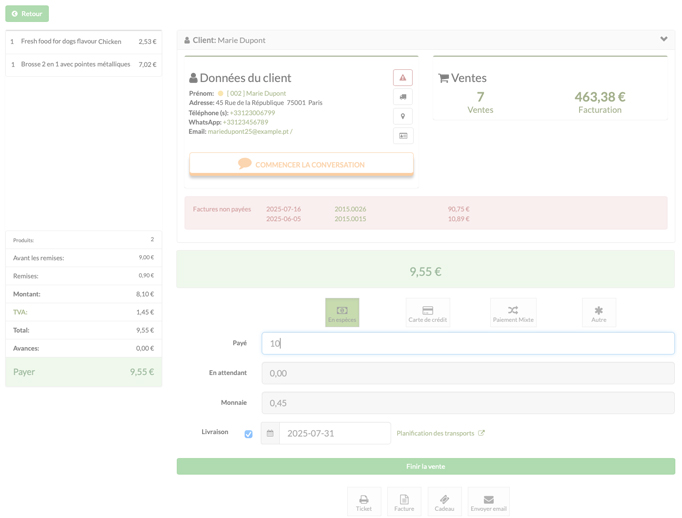
Task: Click the Cadeau gift receipt button
Action: (x=444, y=502)
